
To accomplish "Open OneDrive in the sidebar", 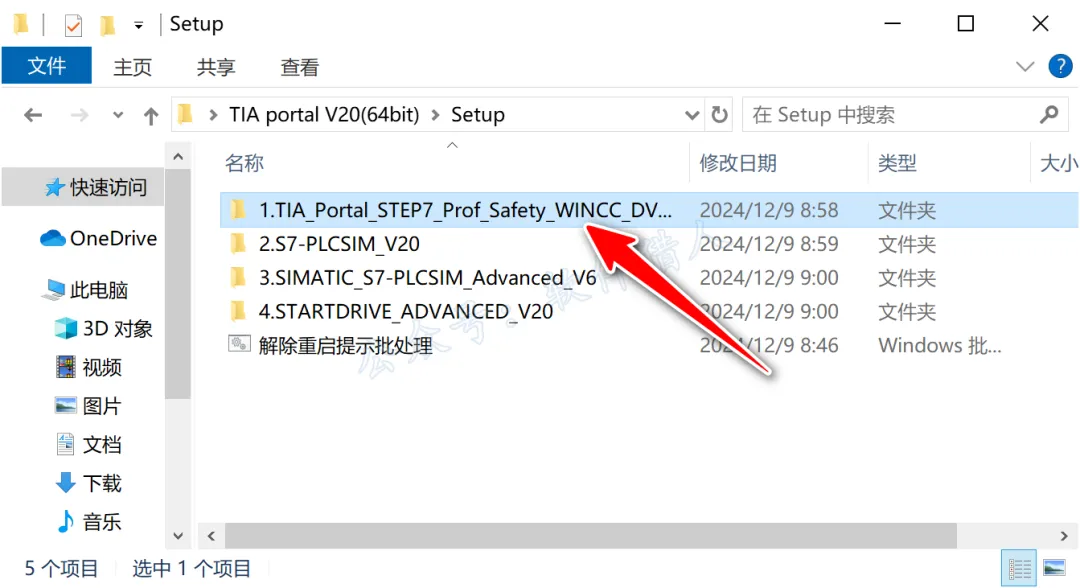I will click(x=98, y=238).
